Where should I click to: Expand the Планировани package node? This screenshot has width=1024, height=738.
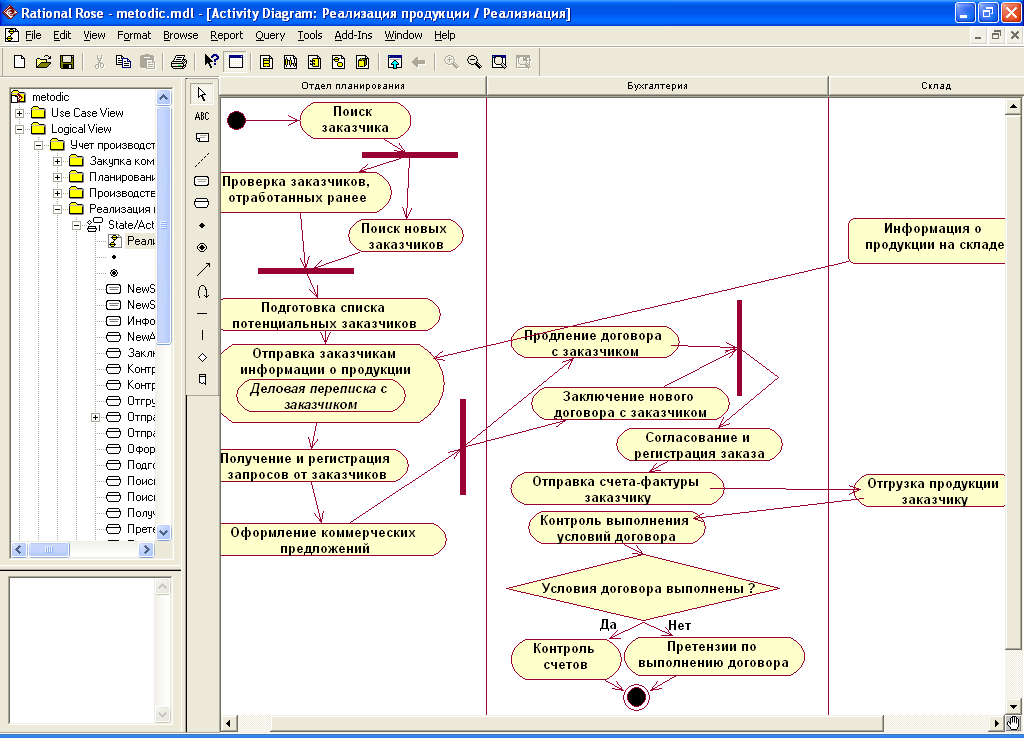point(57,177)
